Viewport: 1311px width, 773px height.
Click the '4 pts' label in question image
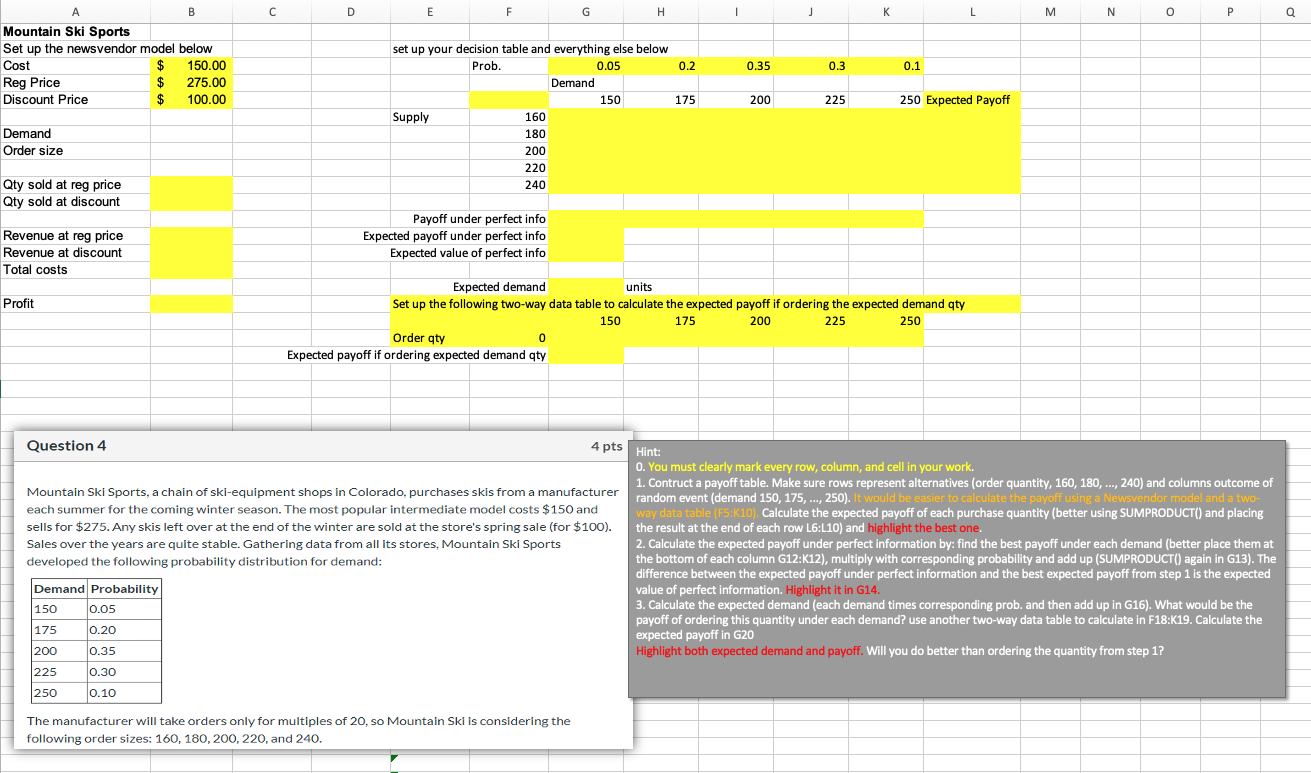click(x=606, y=446)
